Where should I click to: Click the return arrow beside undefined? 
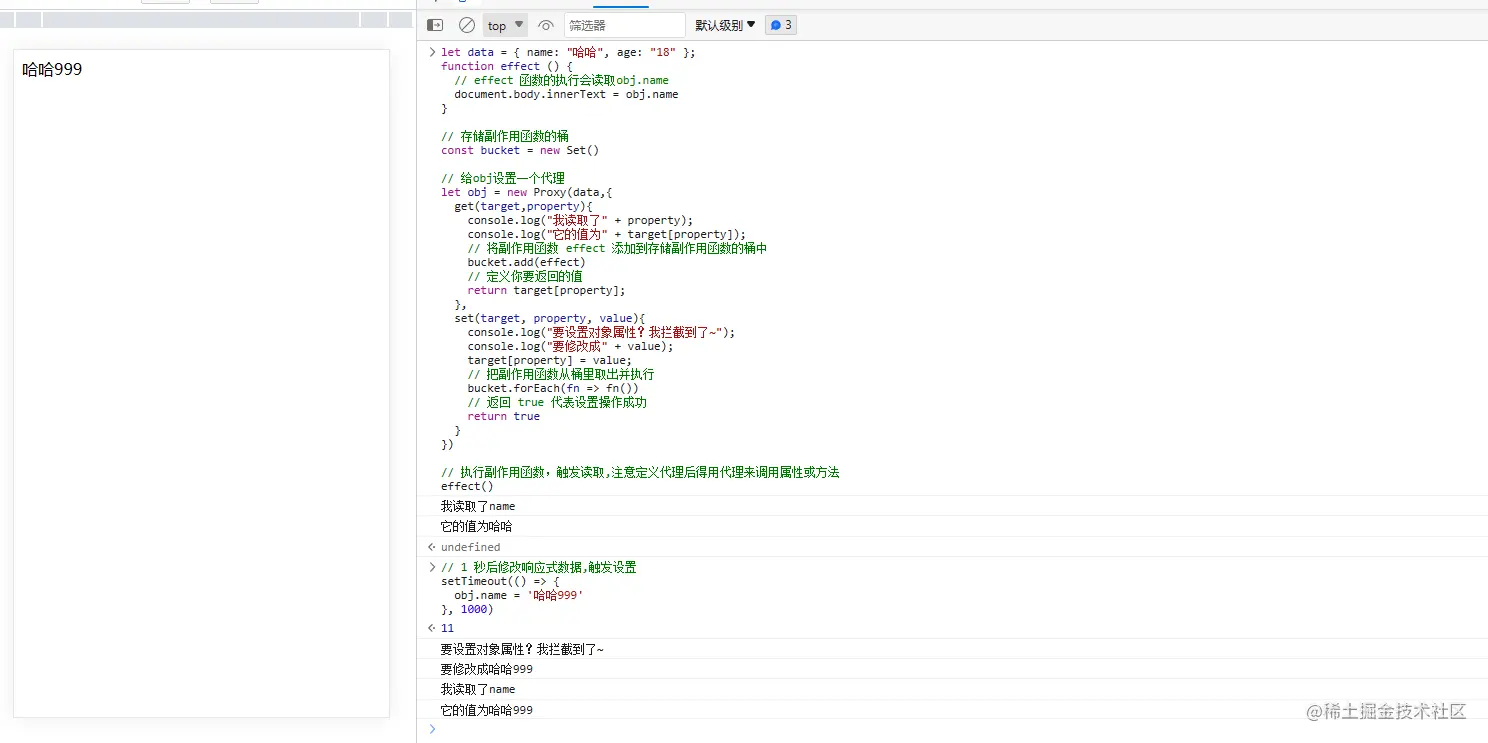(432, 547)
